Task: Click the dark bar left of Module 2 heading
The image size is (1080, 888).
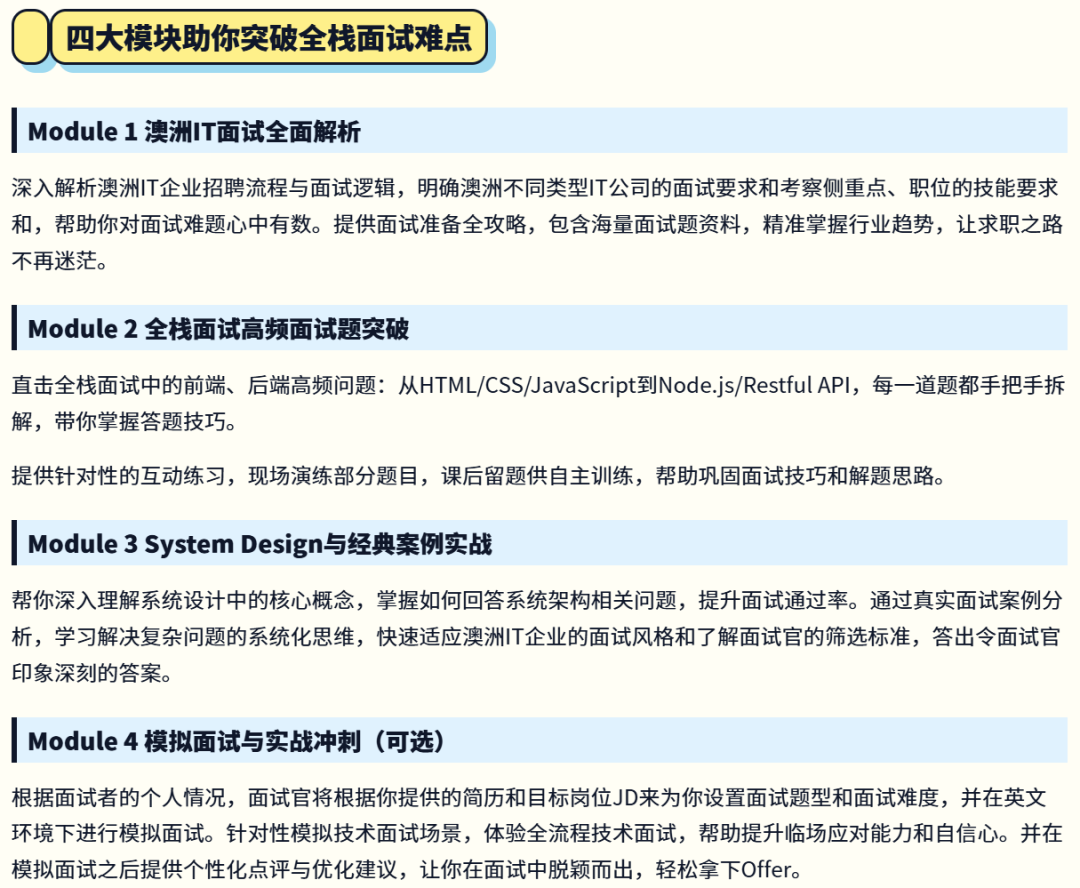Action: pos(15,329)
